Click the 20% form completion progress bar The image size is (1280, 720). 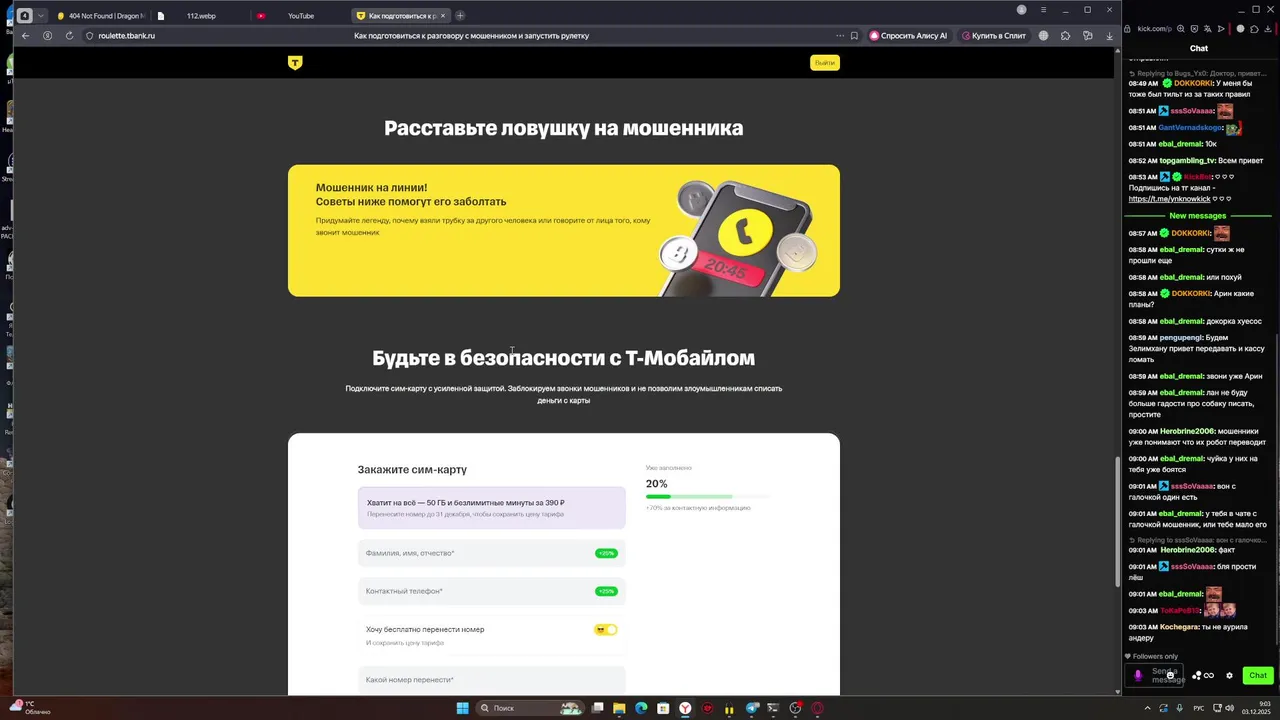pos(708,496)
